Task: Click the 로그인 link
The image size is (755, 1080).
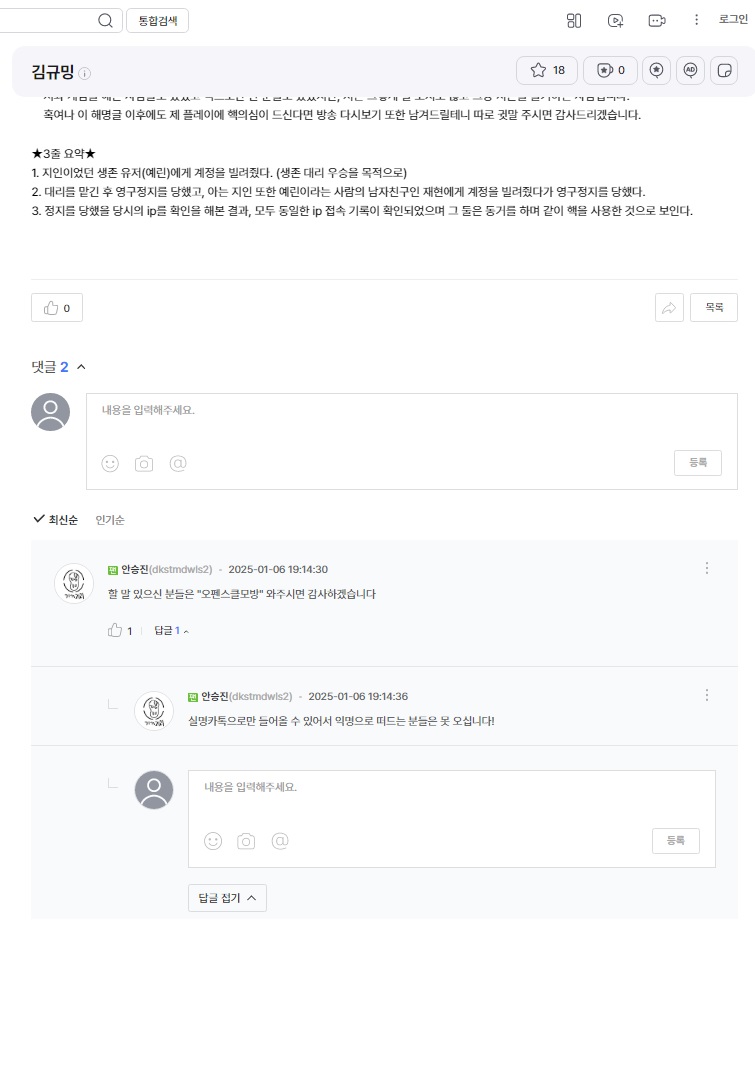Action: [x=733, y=20]
